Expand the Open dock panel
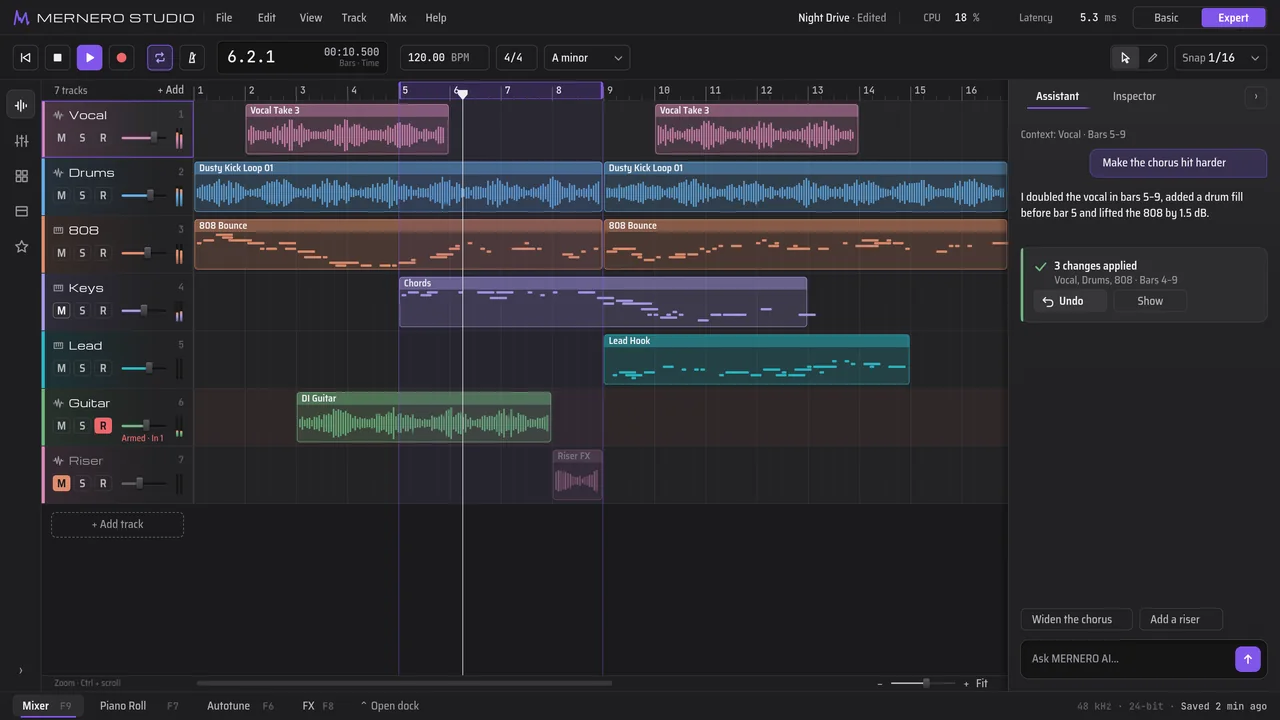 390,706
